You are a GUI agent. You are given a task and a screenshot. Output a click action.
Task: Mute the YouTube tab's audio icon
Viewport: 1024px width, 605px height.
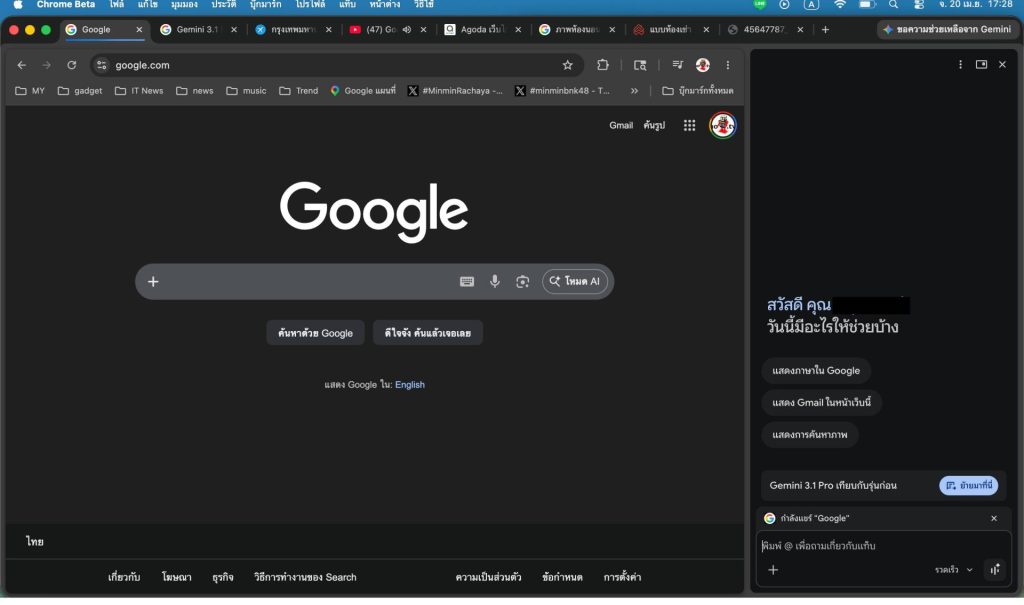pos(407,30)
